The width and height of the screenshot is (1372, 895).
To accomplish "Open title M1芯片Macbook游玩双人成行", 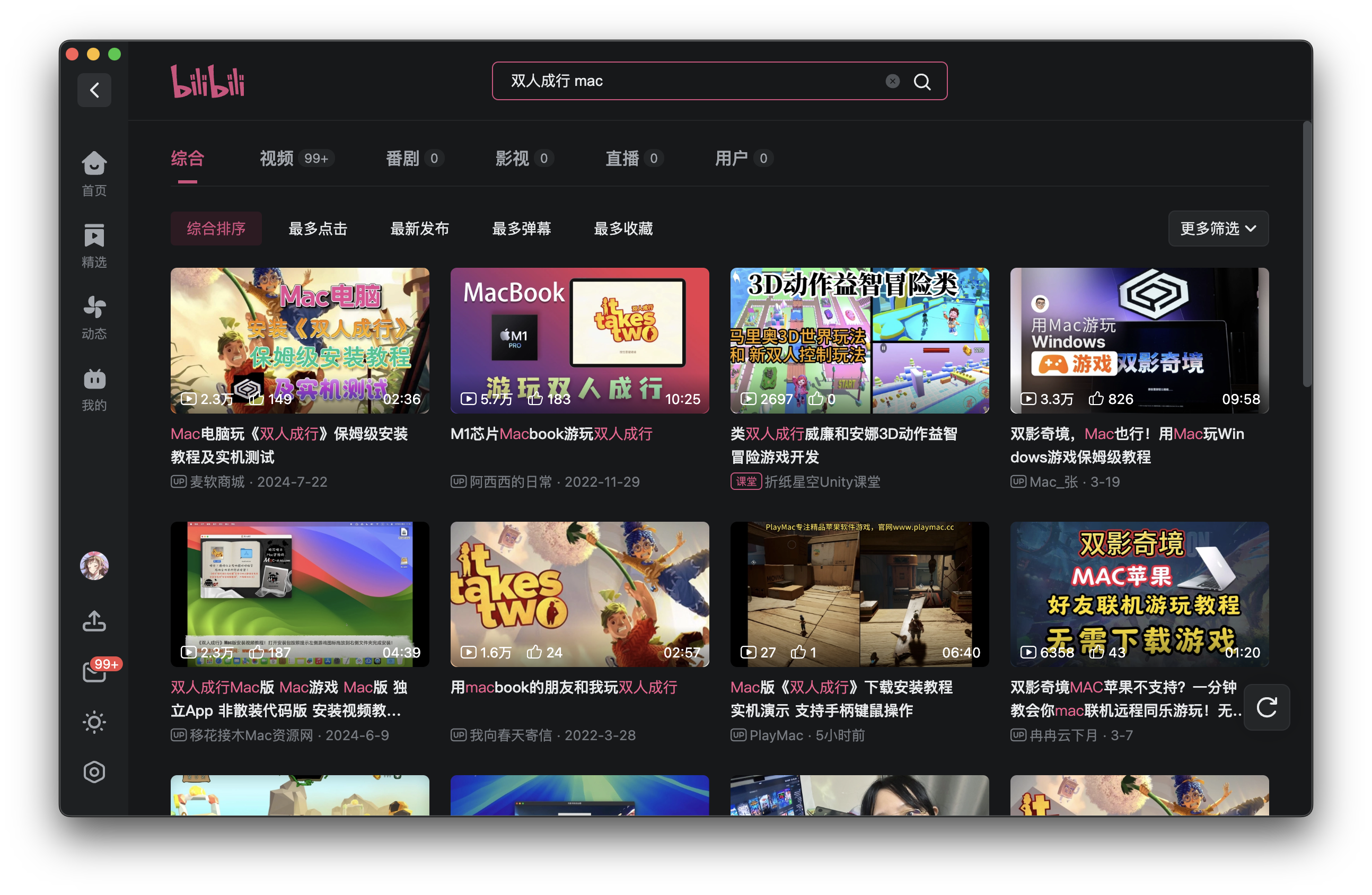I will [551, 434].
